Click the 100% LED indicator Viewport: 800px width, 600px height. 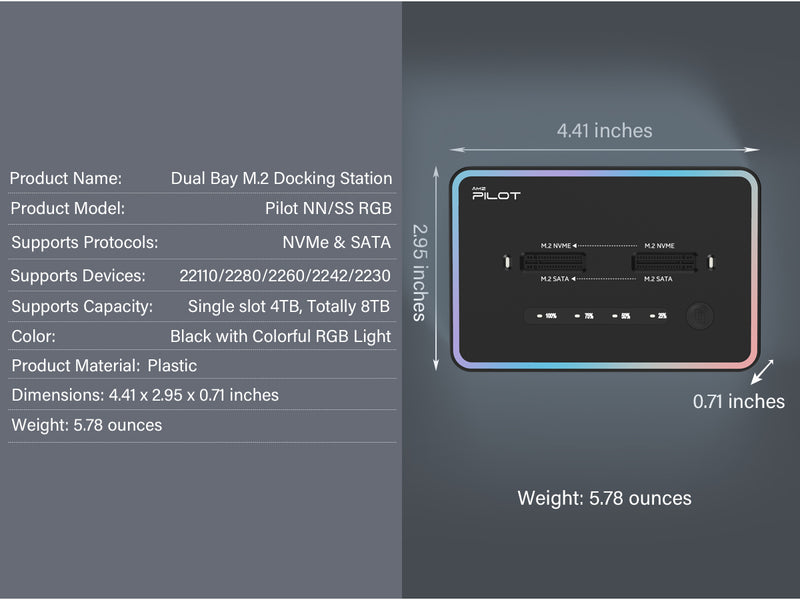[546, 316]
